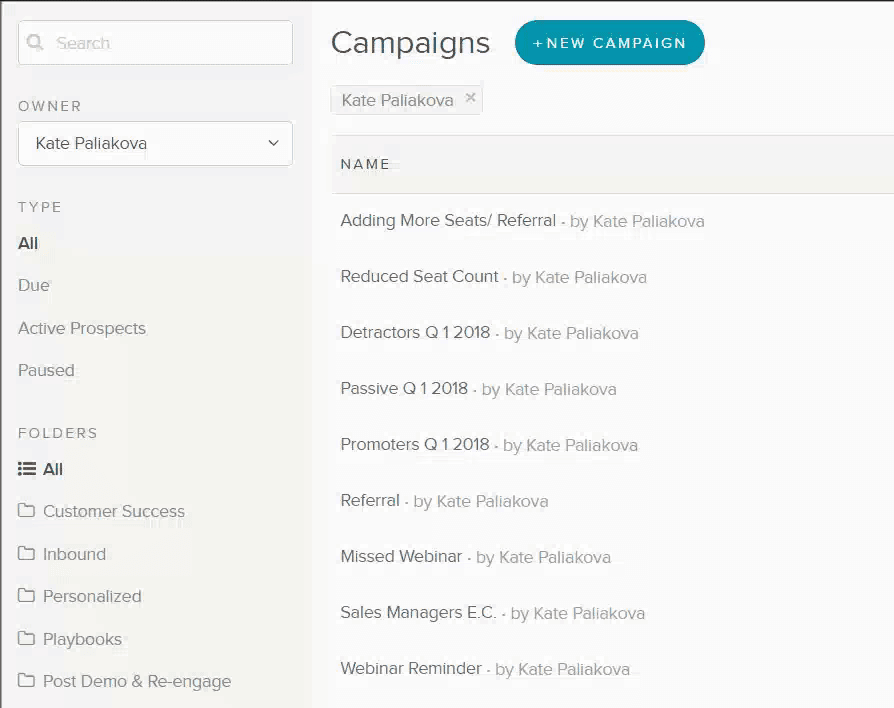Image resolution: width=894 pixels, height=708 pixels.
Task: Click 'by Kate Paliakova' next to Webinar Reminder
Action: [563, 669]
